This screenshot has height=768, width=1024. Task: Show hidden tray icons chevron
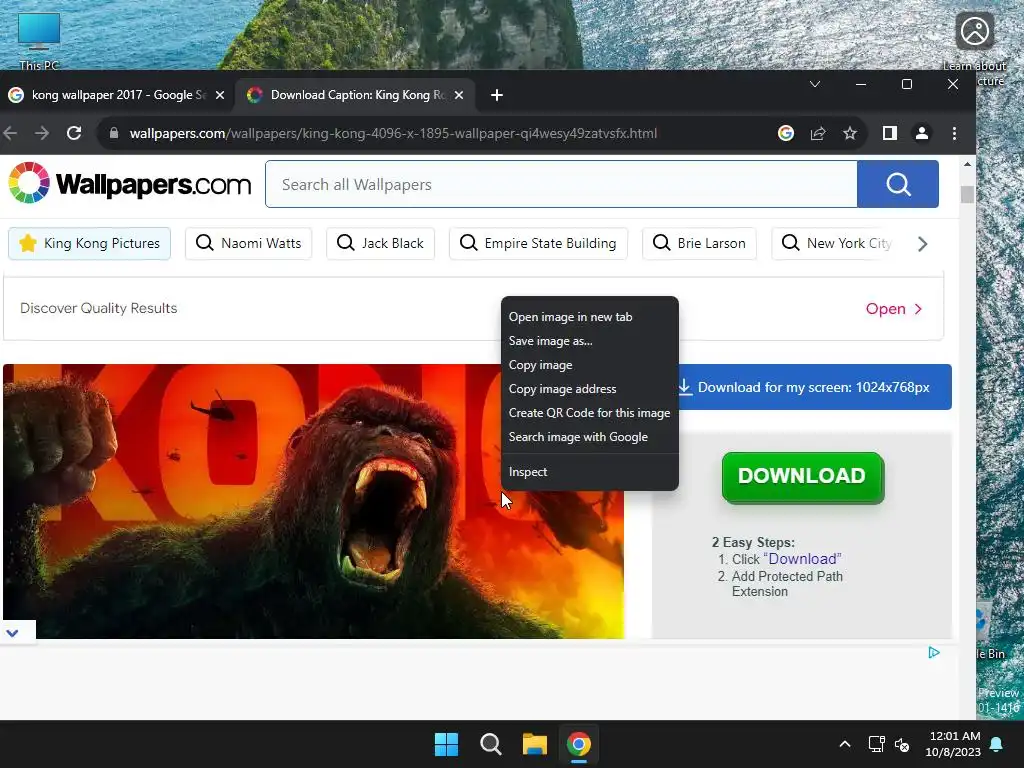[x=844, y=744]
